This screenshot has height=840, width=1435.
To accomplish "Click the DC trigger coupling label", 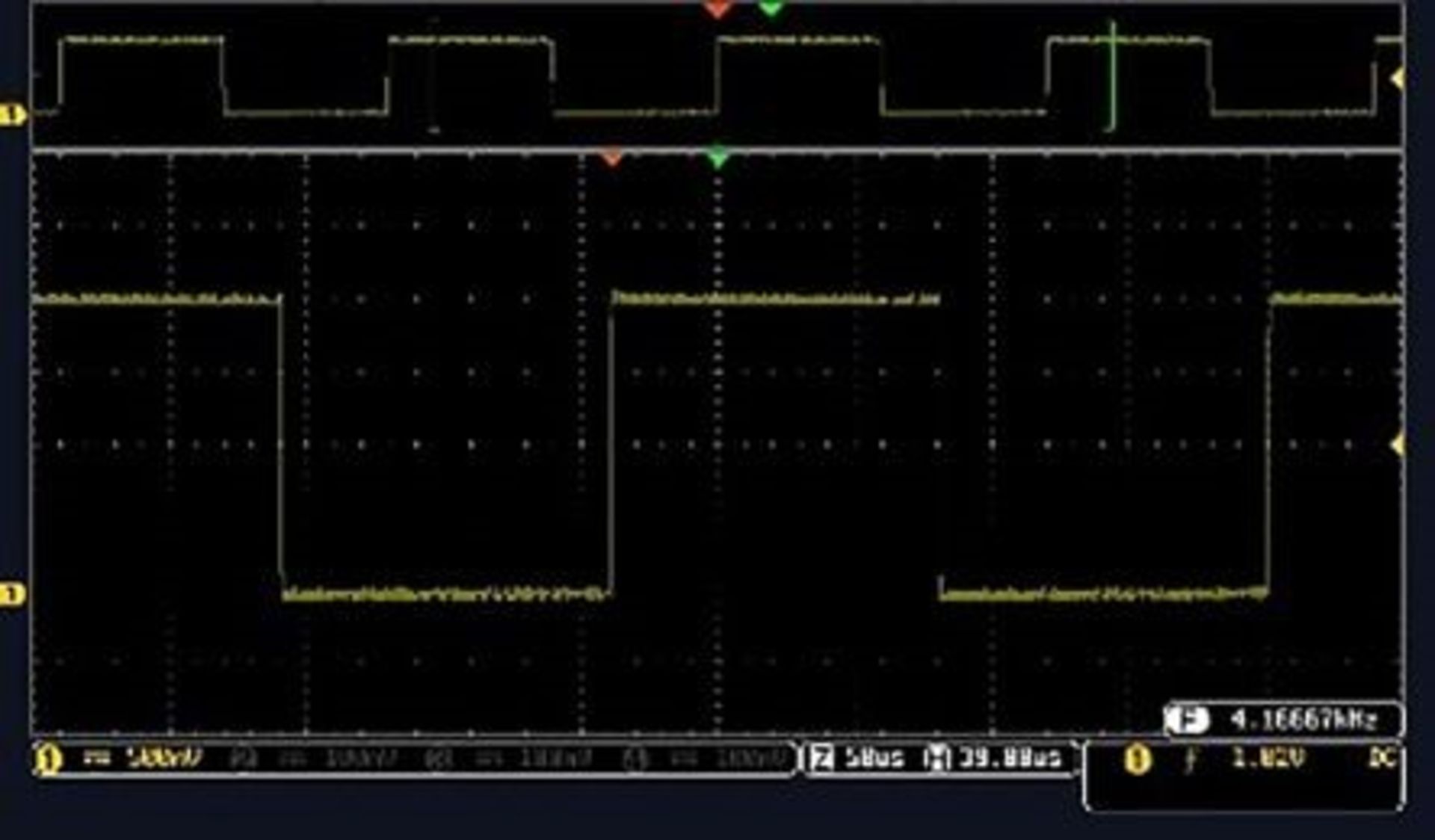I will [1383, 759].
